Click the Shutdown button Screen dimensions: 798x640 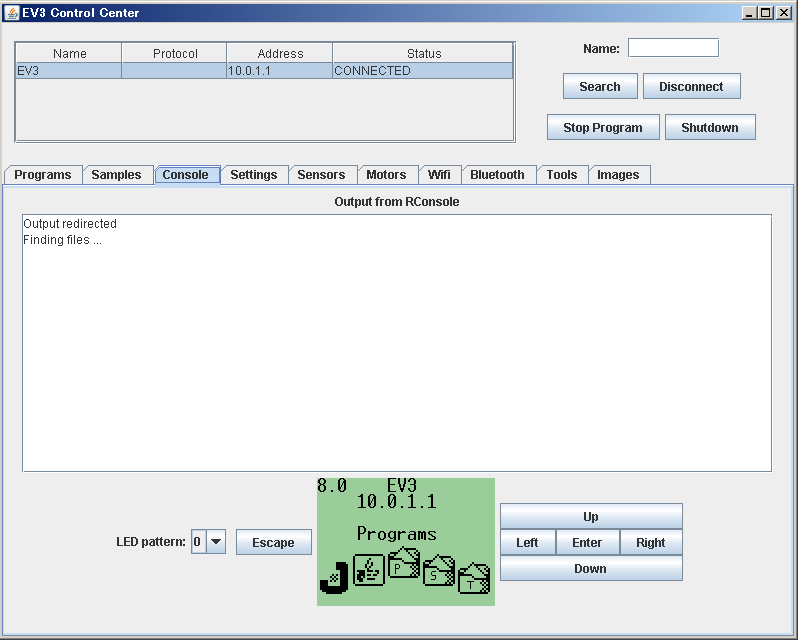[x=710, y=127]
